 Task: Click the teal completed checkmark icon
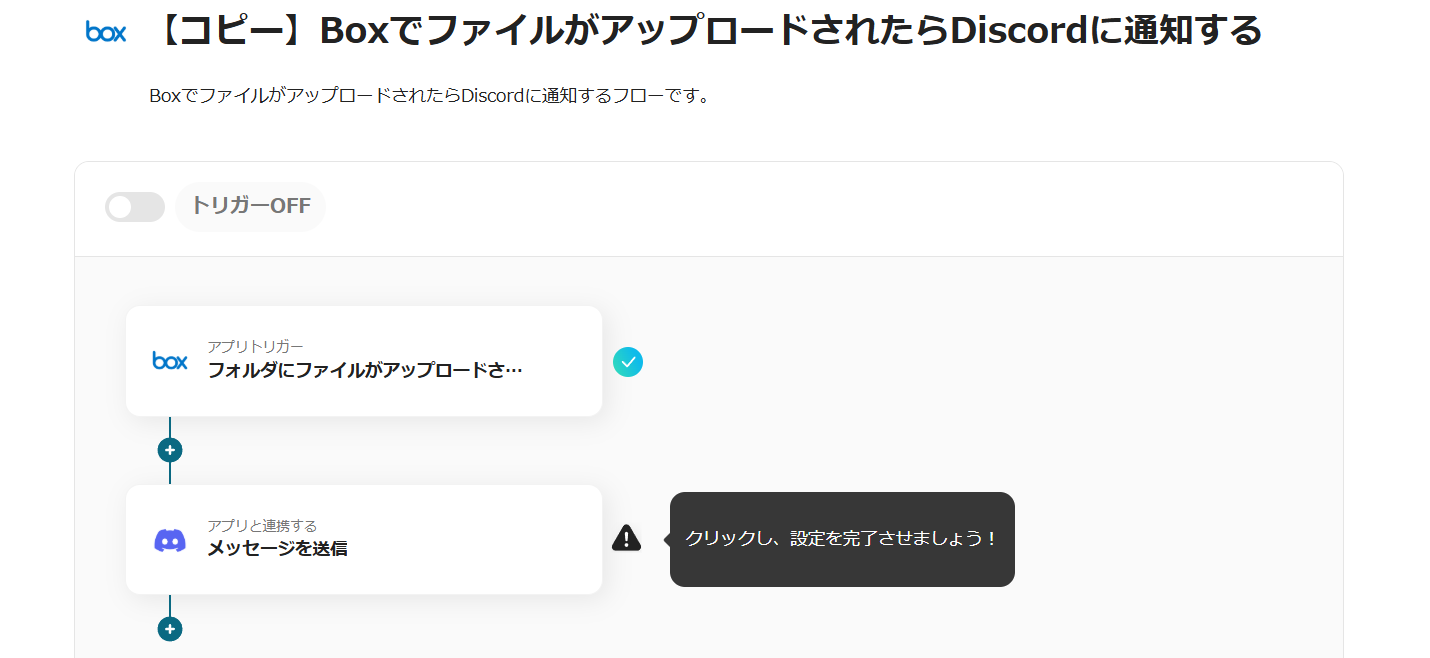628,362
